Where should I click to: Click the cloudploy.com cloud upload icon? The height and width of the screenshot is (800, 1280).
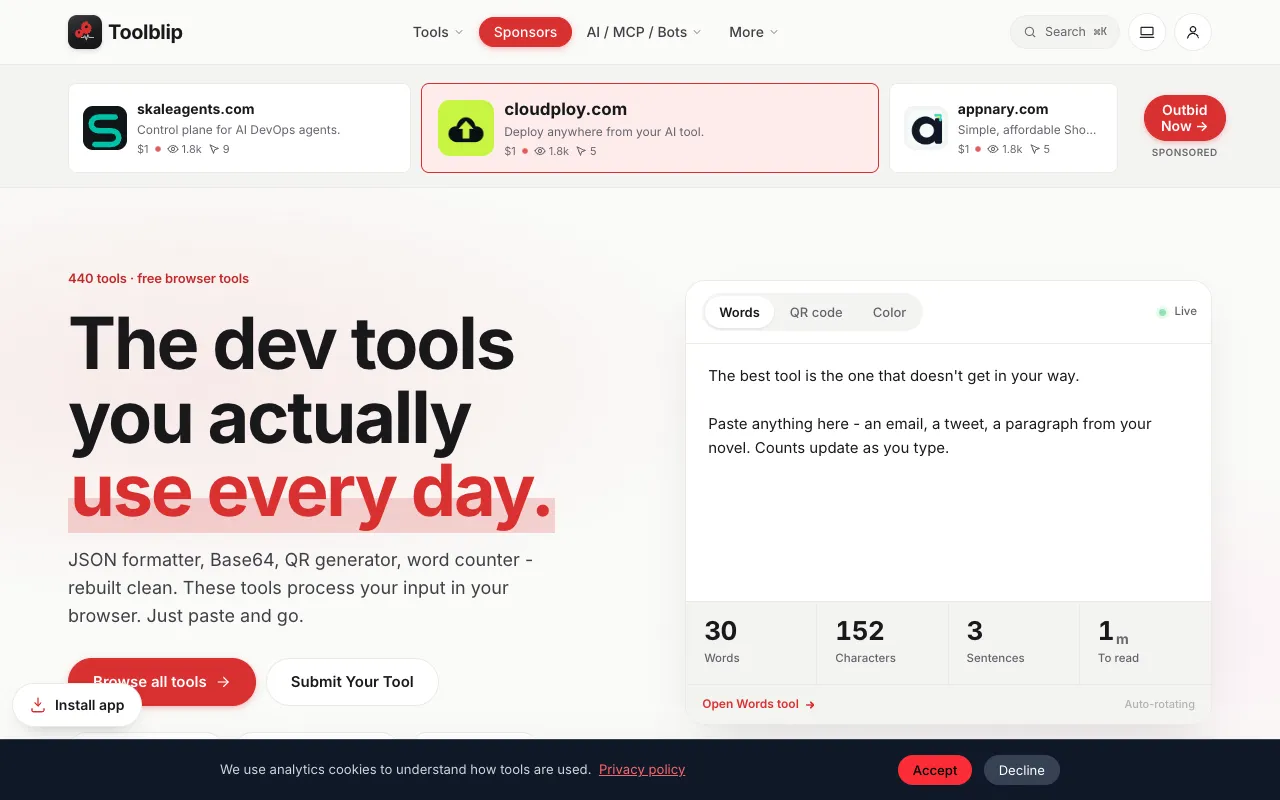[466, 128]
